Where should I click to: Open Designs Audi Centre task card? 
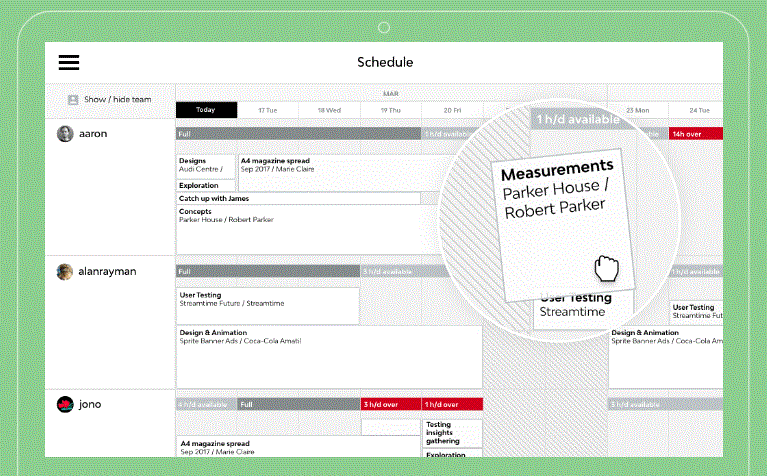coord(205,166)
